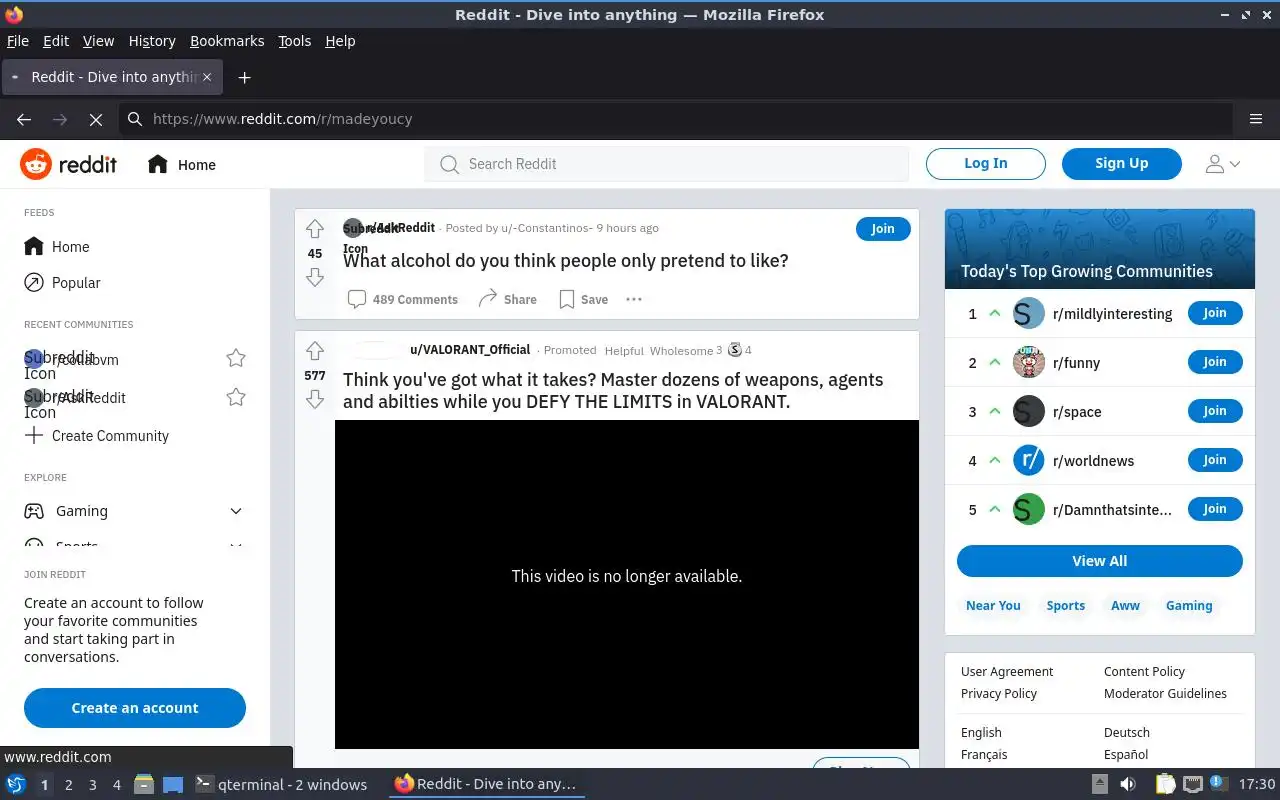The width and height of the screenshot is (1280, 800).
Task: Open a new browser tab
Action: [244, 77]
